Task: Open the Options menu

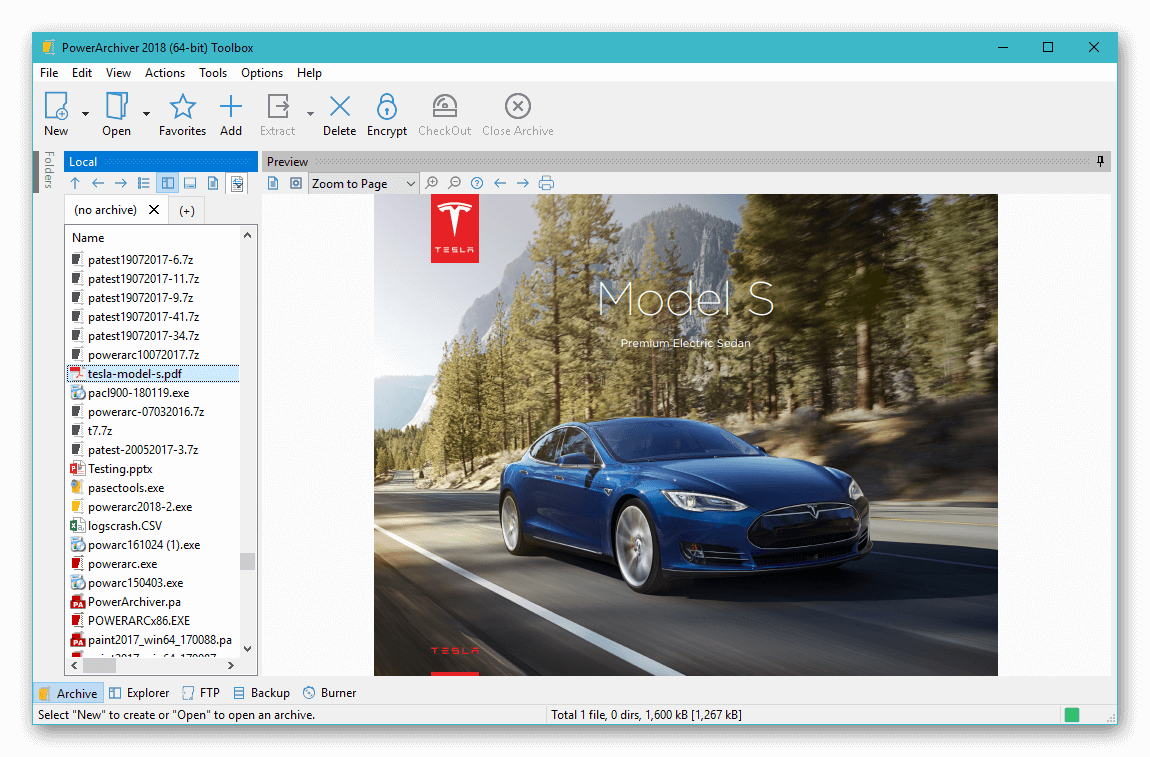Action: pyautogui.click(x=262, y=73)
